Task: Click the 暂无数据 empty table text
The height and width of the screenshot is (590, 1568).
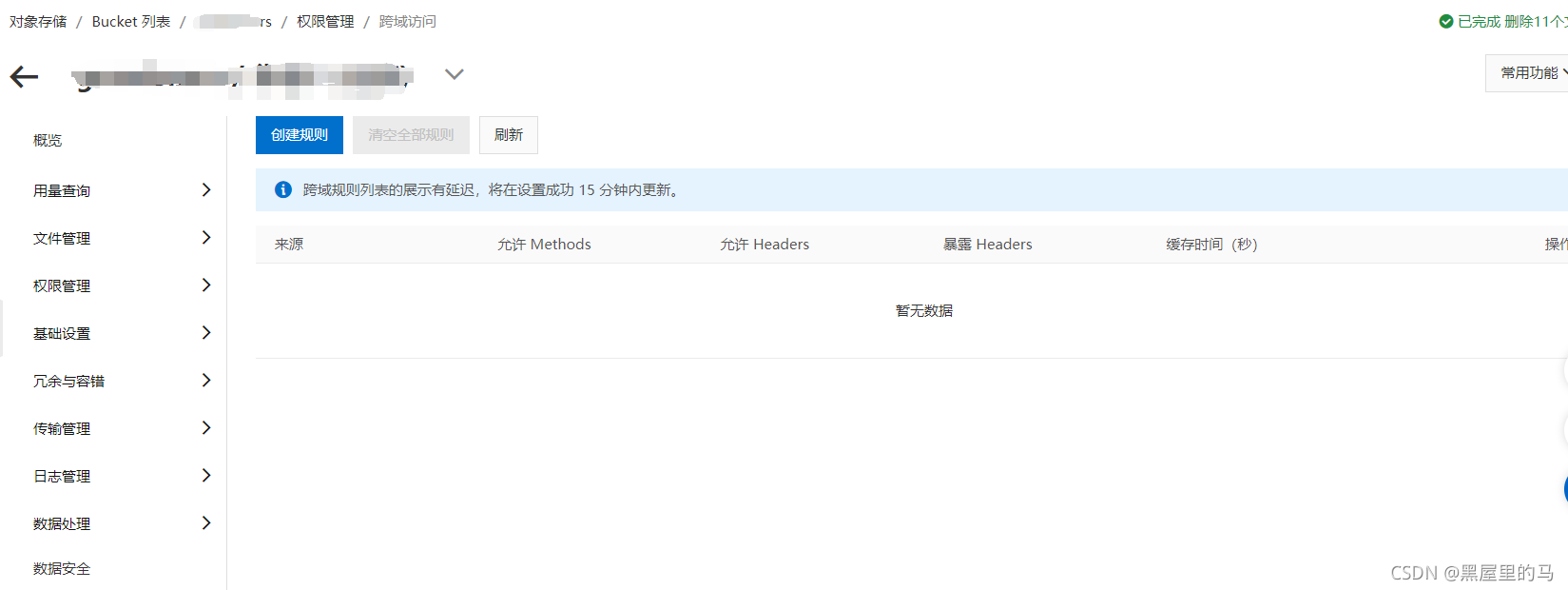Action: point(924,311)
